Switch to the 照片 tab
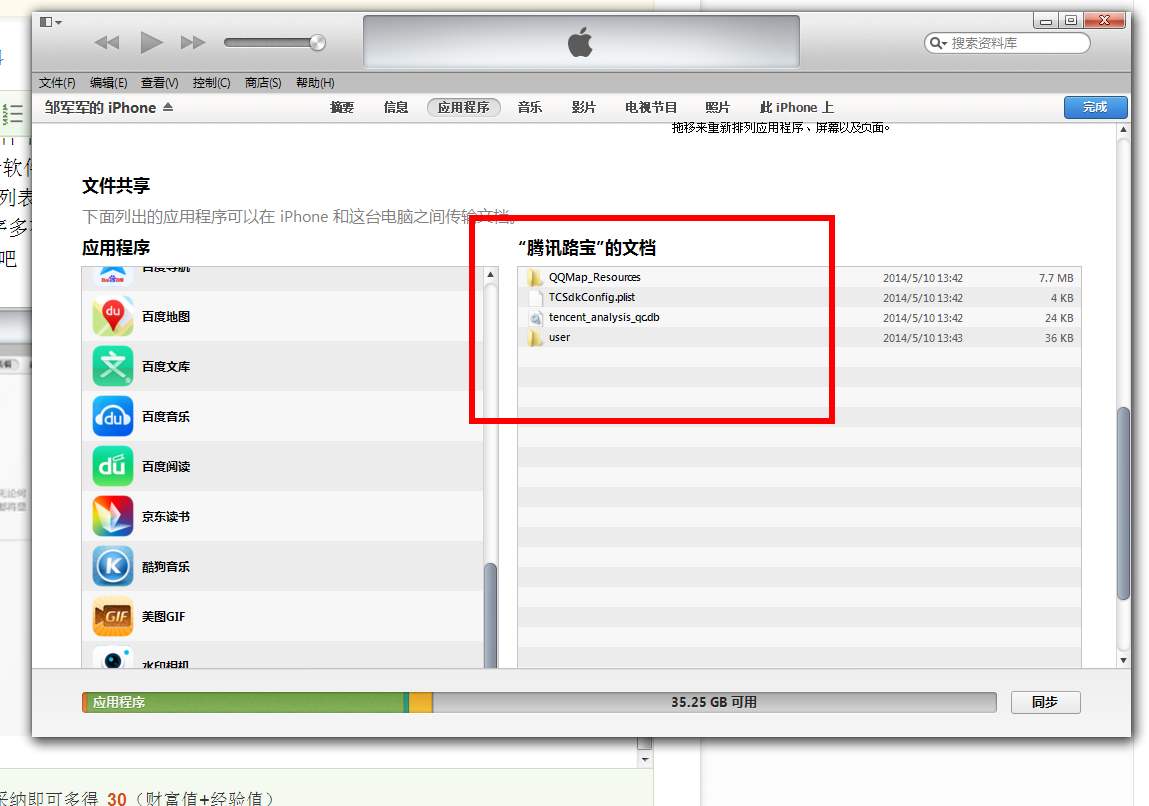Image resolution: width=1149 pixels, height=806 pixels. tap(717, 108)
